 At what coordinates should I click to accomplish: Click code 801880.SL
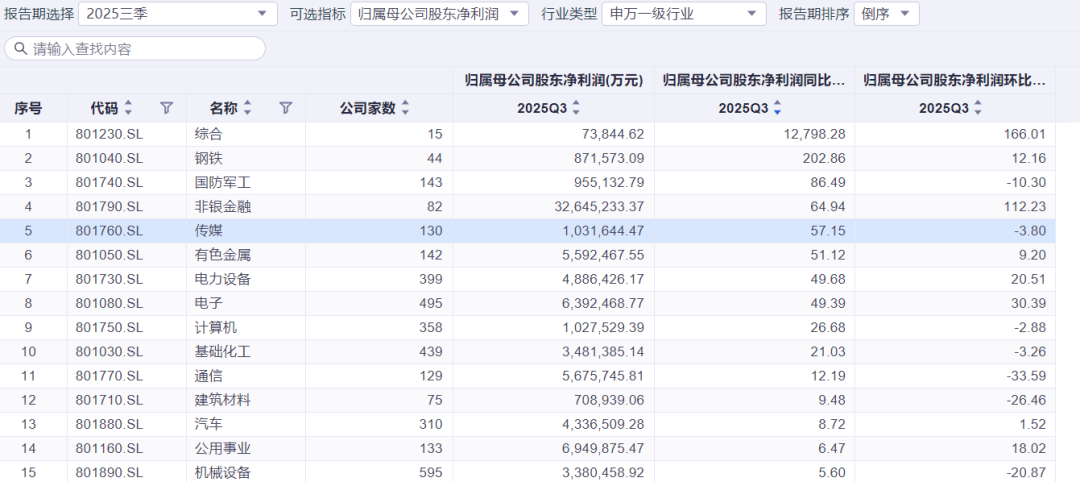tap(110, 425)
